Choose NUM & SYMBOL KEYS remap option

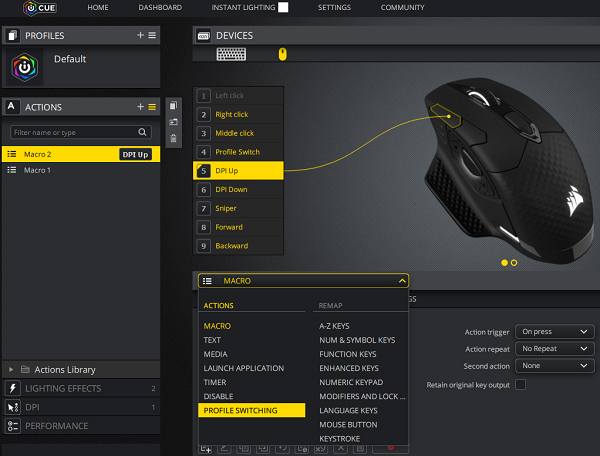(357, 340)
